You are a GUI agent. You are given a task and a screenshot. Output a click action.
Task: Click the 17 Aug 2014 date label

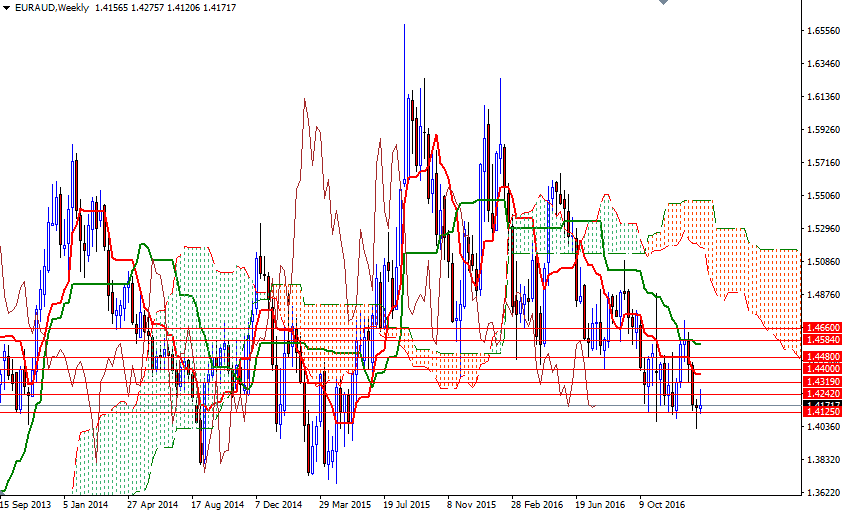217,504
